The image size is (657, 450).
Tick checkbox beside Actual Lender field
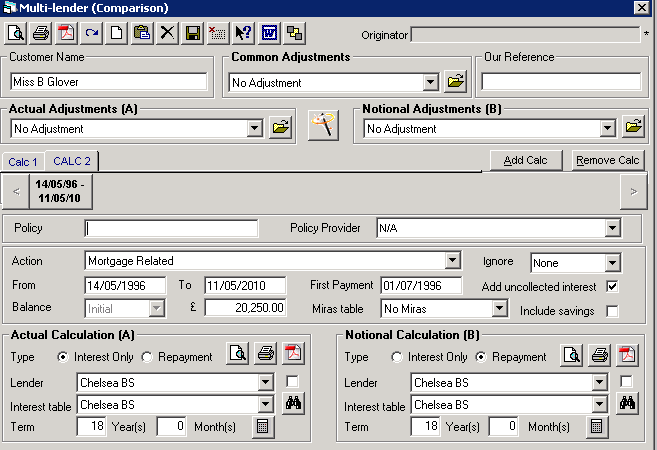[x=292, y=382]
